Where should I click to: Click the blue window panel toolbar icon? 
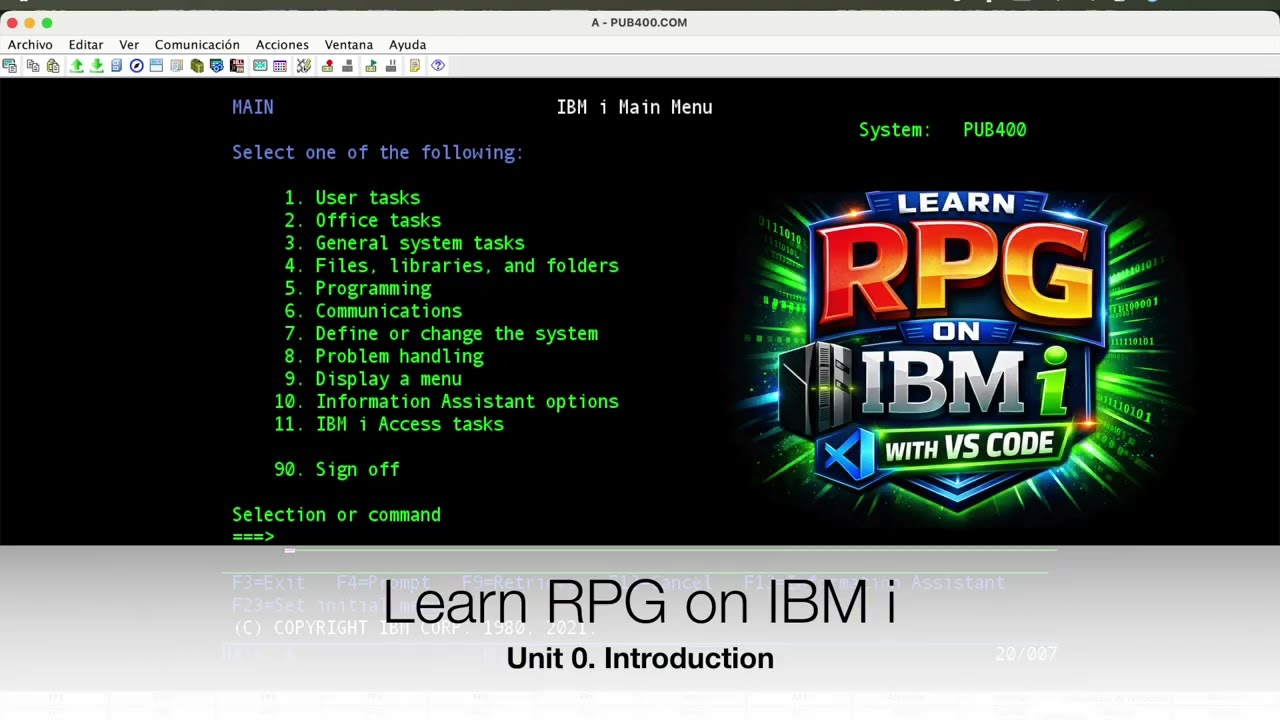(x=157, y=66)
